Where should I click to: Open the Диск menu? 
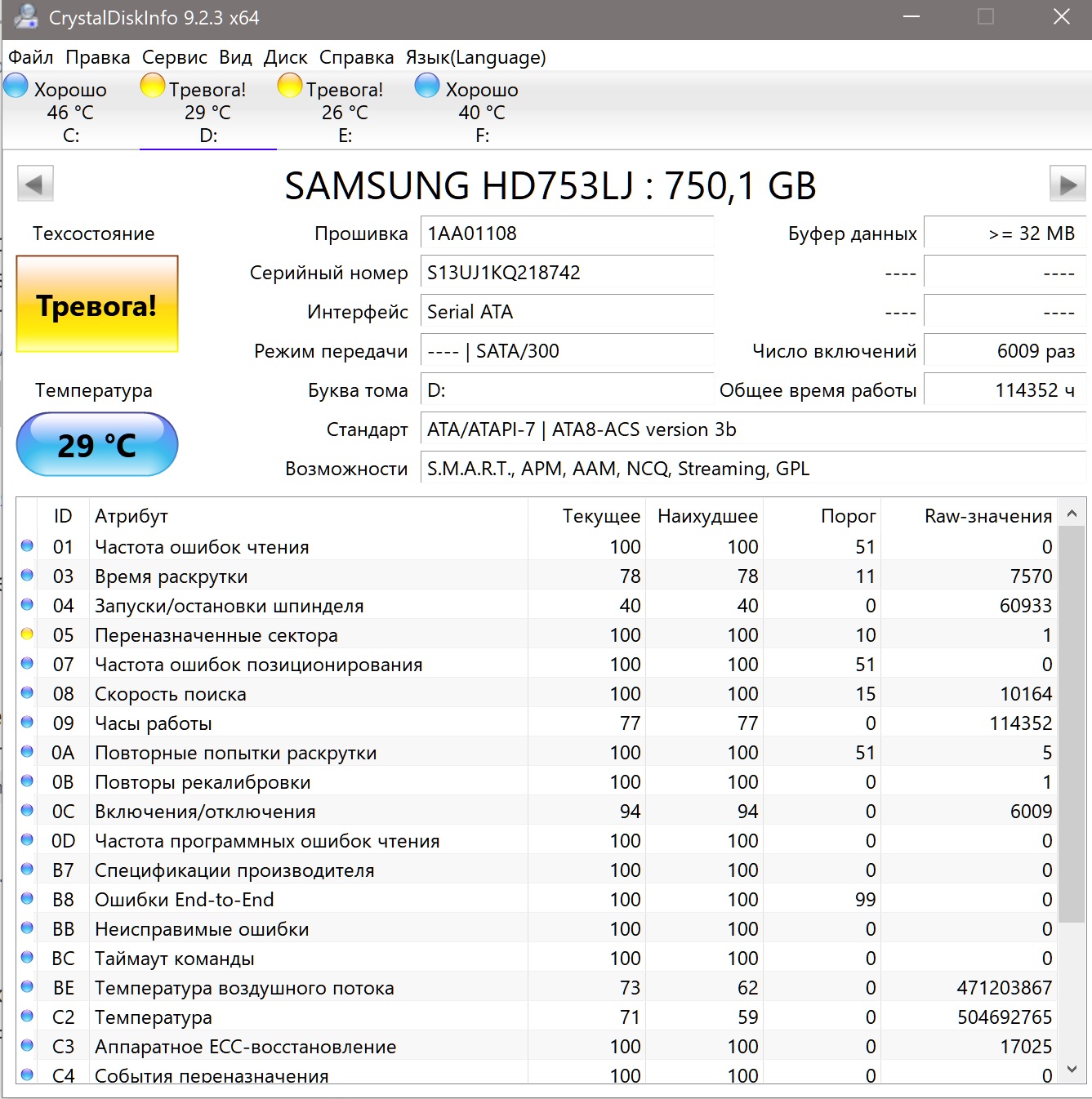tap(286, 57)
